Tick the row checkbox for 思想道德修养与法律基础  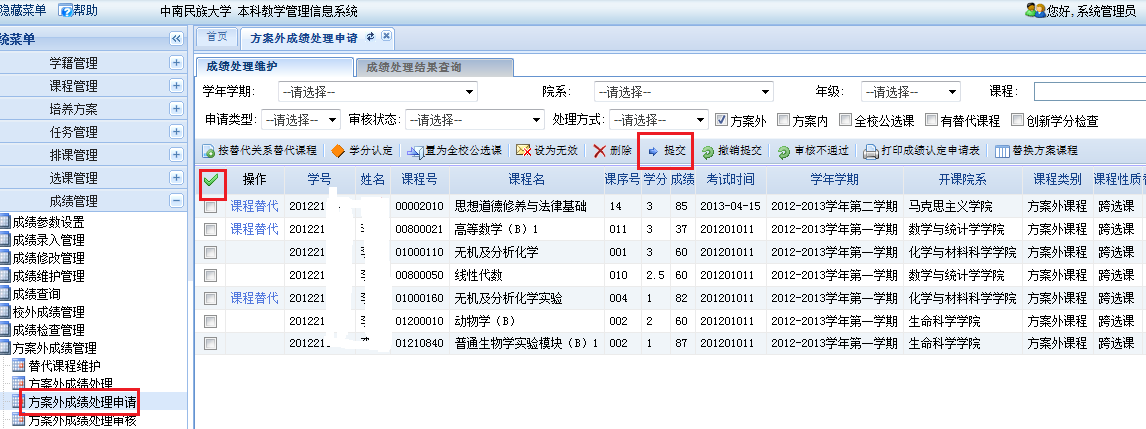click(x=210, y=207)
